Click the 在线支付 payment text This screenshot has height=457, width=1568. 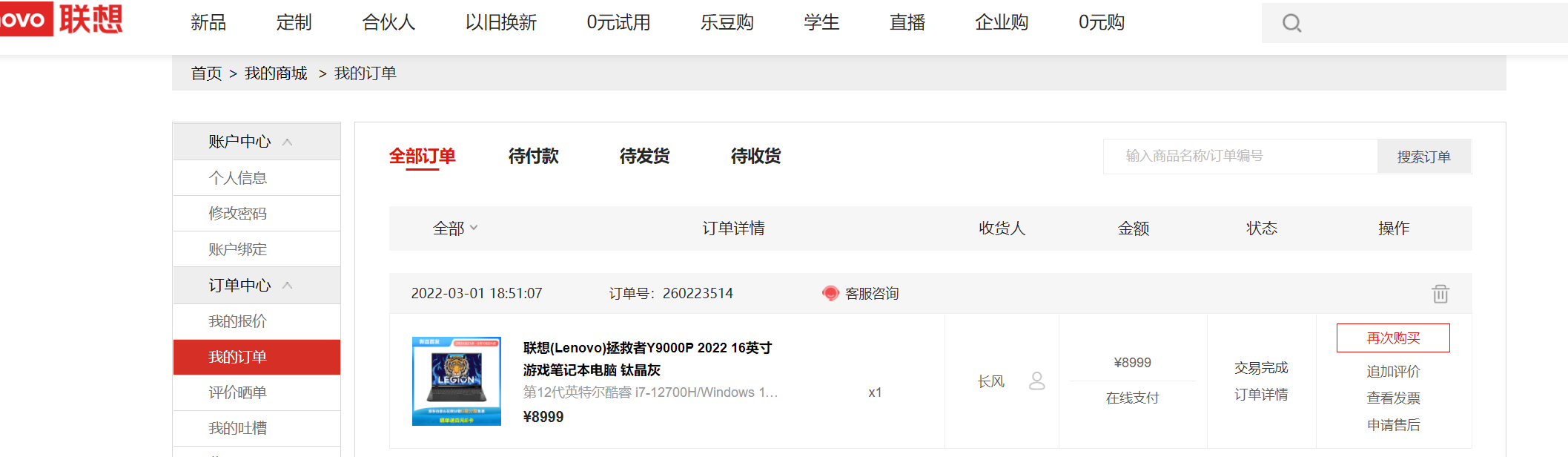pos(1132,398)
